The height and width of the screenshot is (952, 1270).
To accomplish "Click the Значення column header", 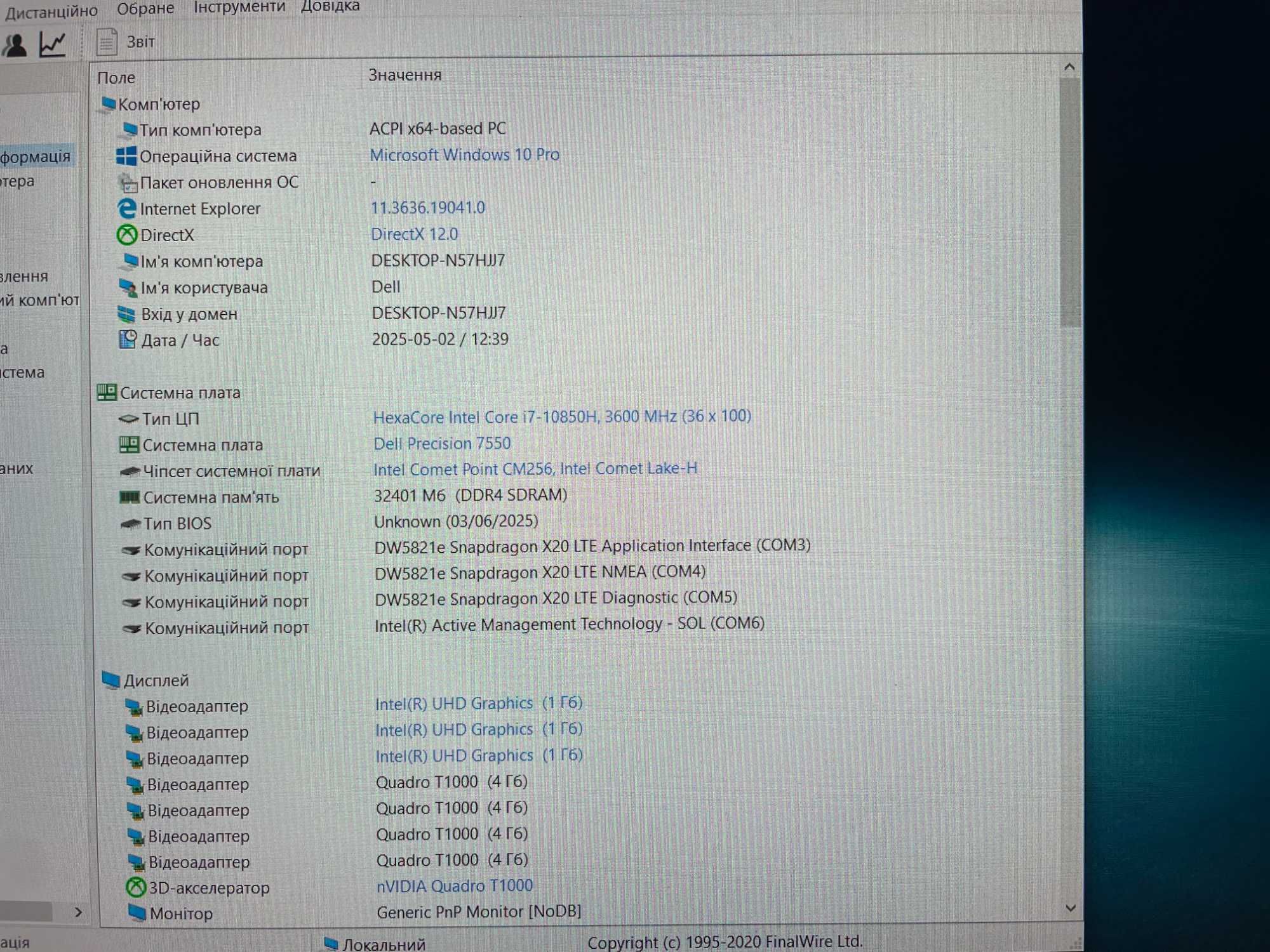I will pyautogui.click(x=405, y=75).
